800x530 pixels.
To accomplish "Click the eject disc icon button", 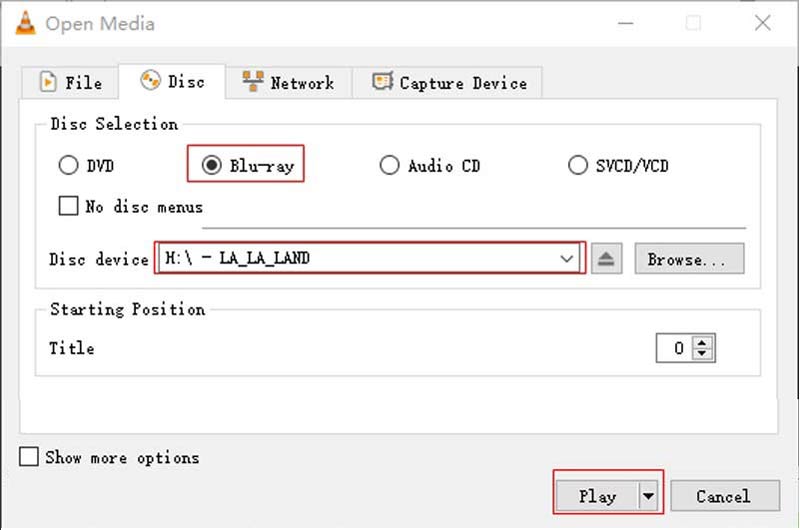I will point(606,259).
